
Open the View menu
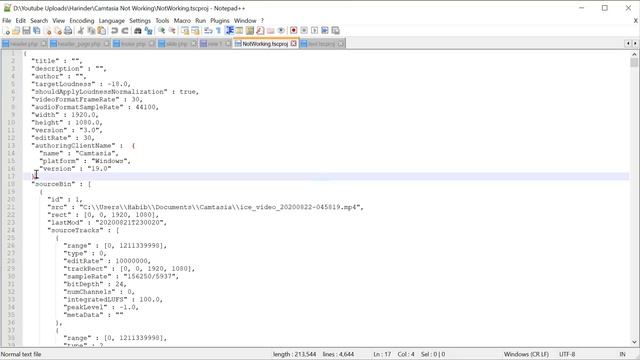pyautogui.click(x=58, y=20)
